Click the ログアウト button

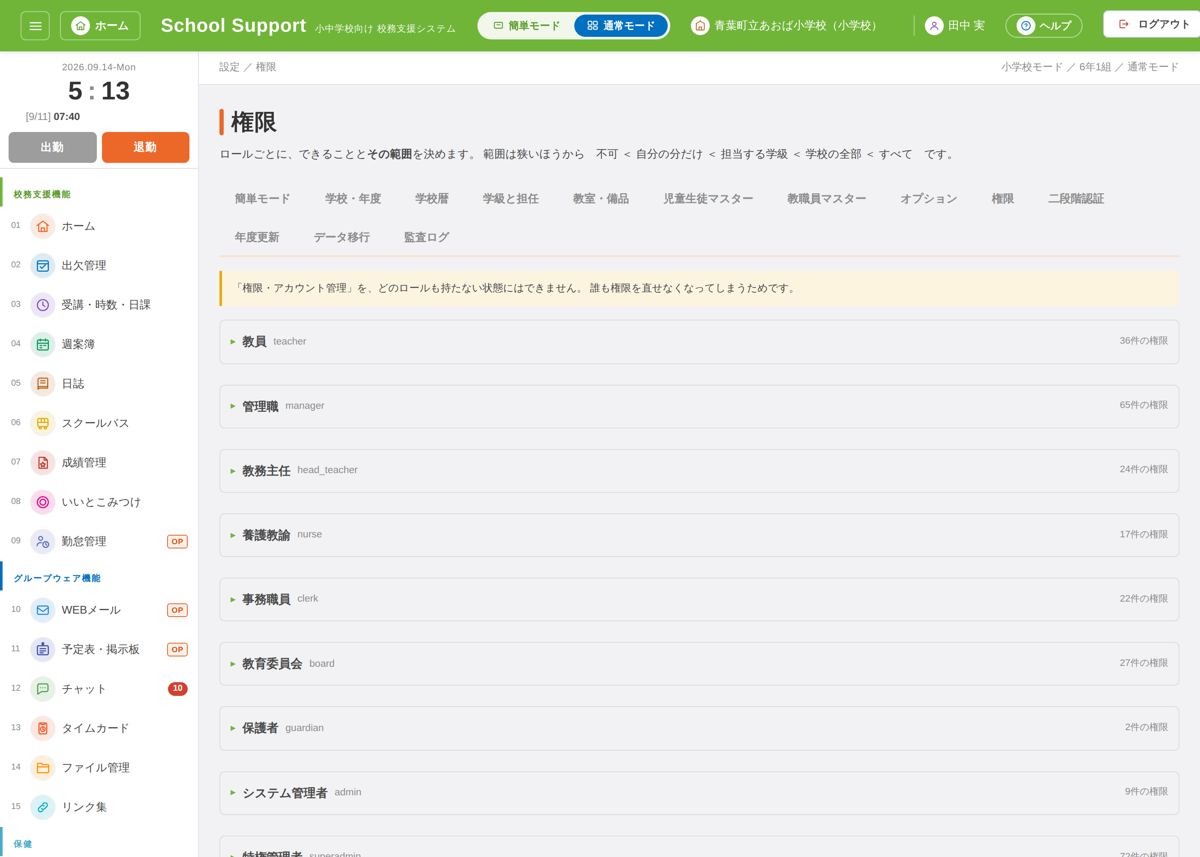pos(1154,24)
